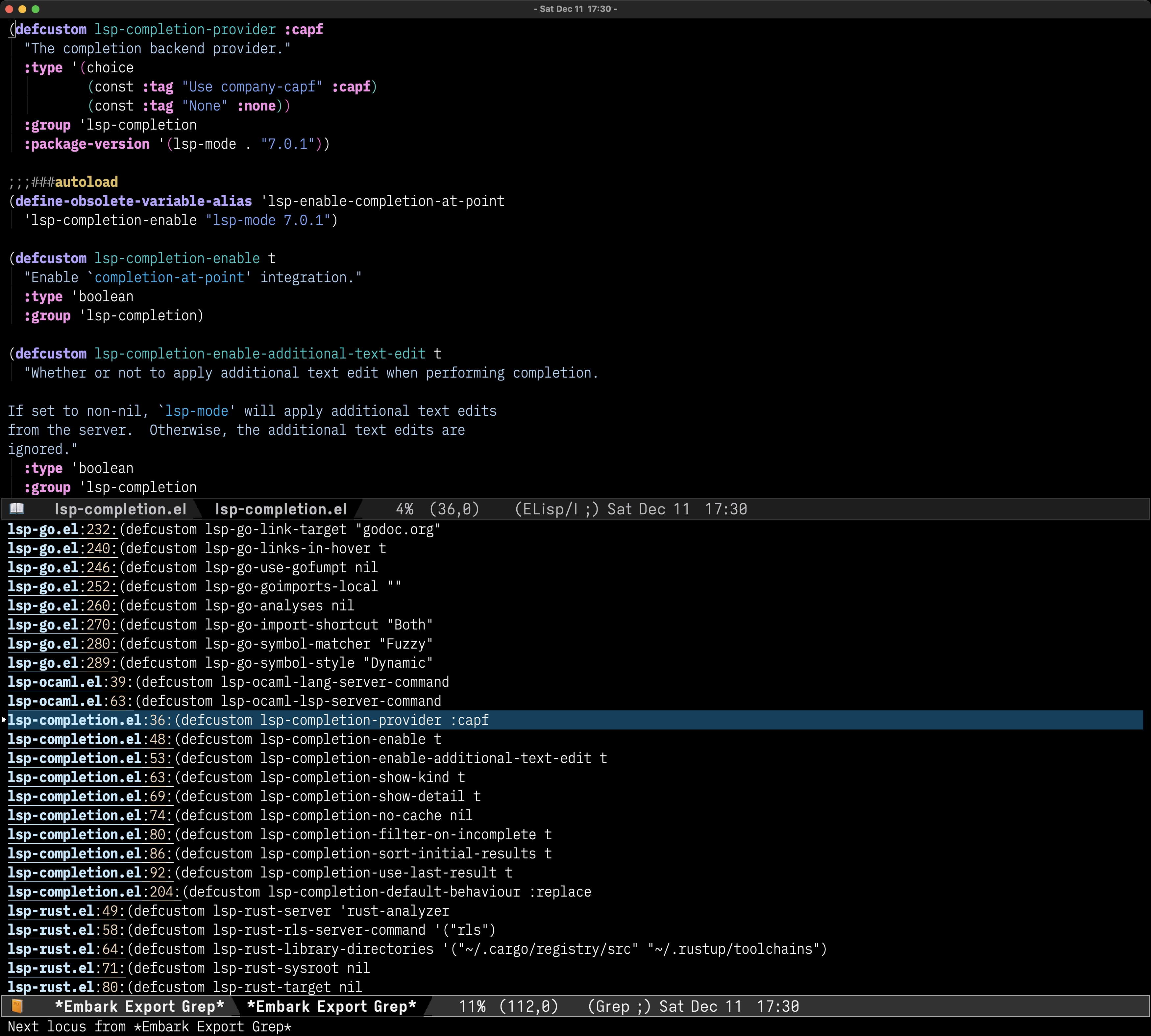Click the book icon in upper modeline
This screenshot has width=1151, height=1036.
click(x=17, y=508)
